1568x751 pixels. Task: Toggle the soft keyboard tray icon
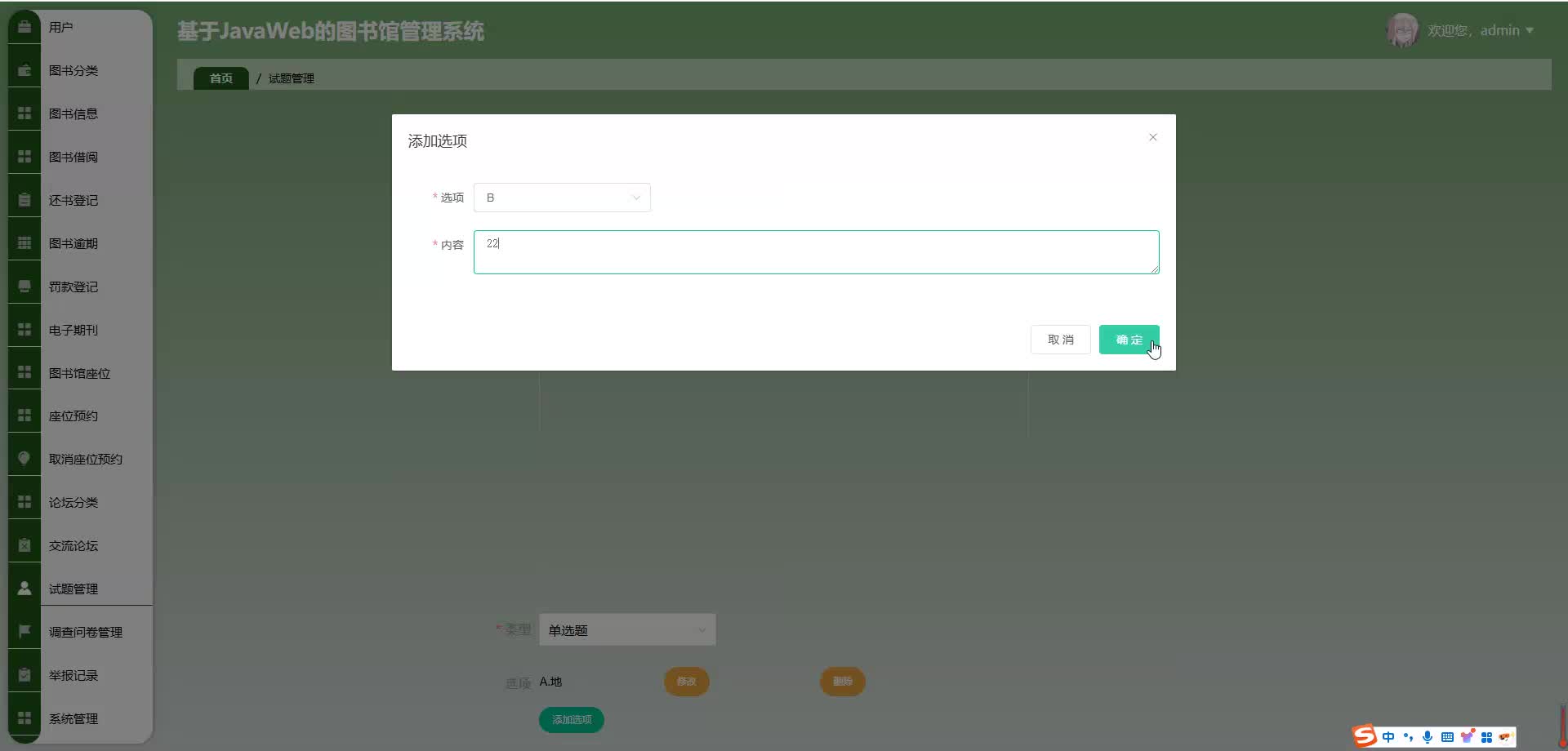click(1447, 736)
